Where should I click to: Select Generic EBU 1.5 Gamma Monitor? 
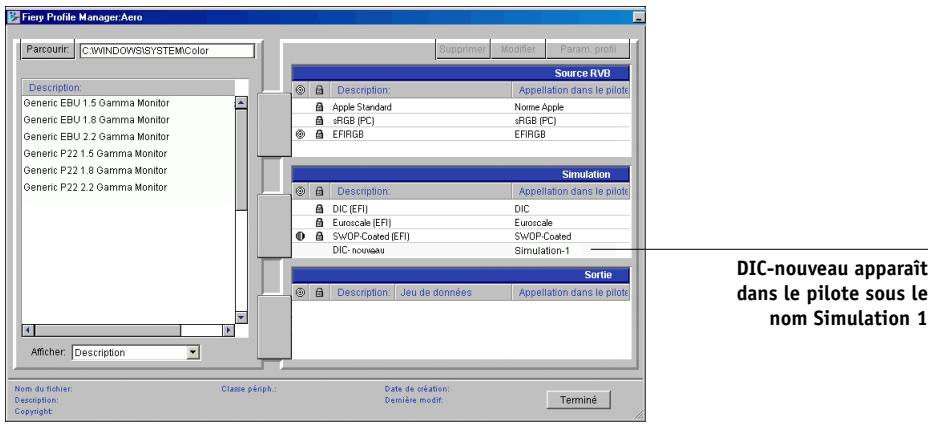96,103
